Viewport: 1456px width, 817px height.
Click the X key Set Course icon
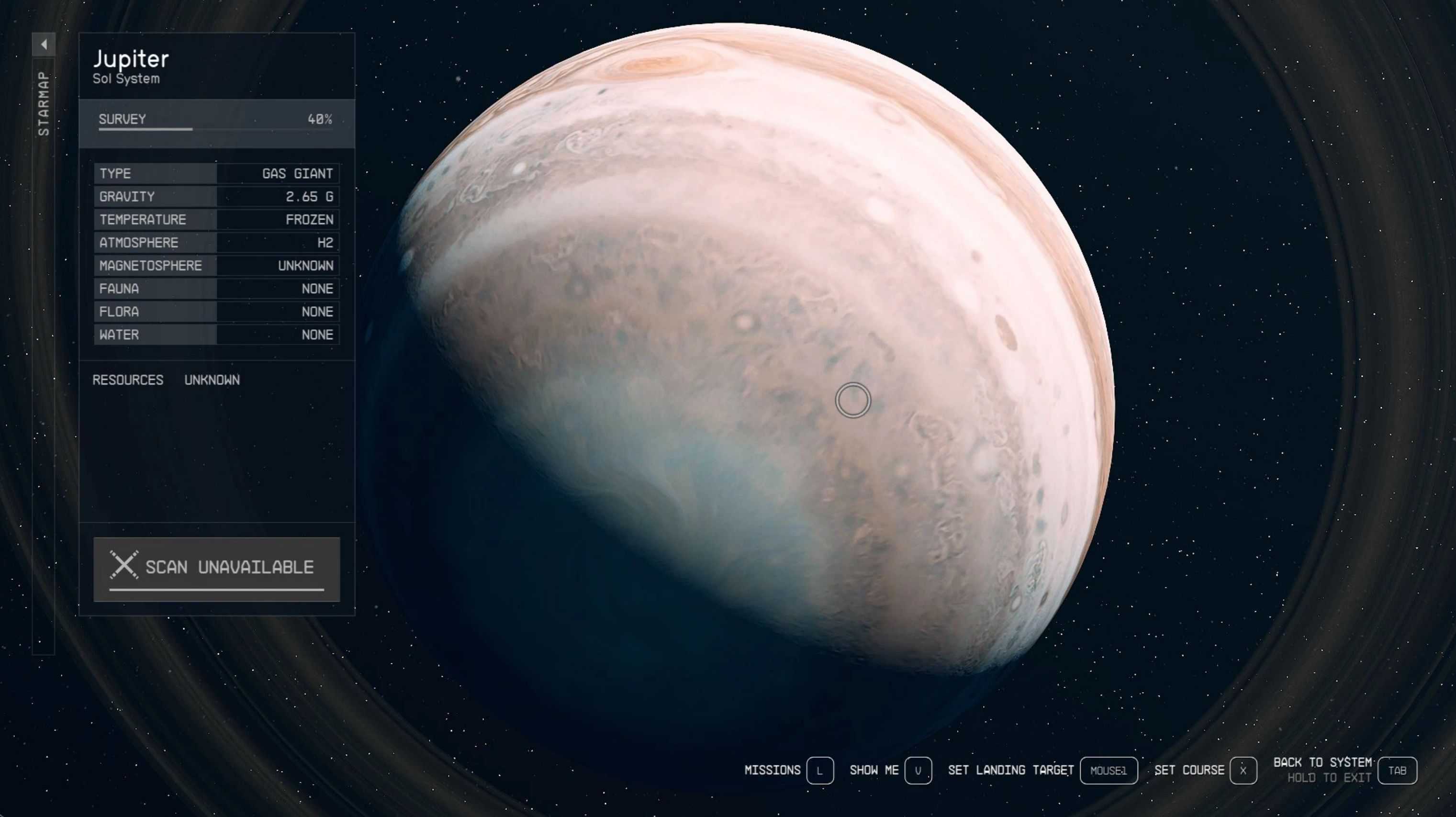click(1243, 770)
